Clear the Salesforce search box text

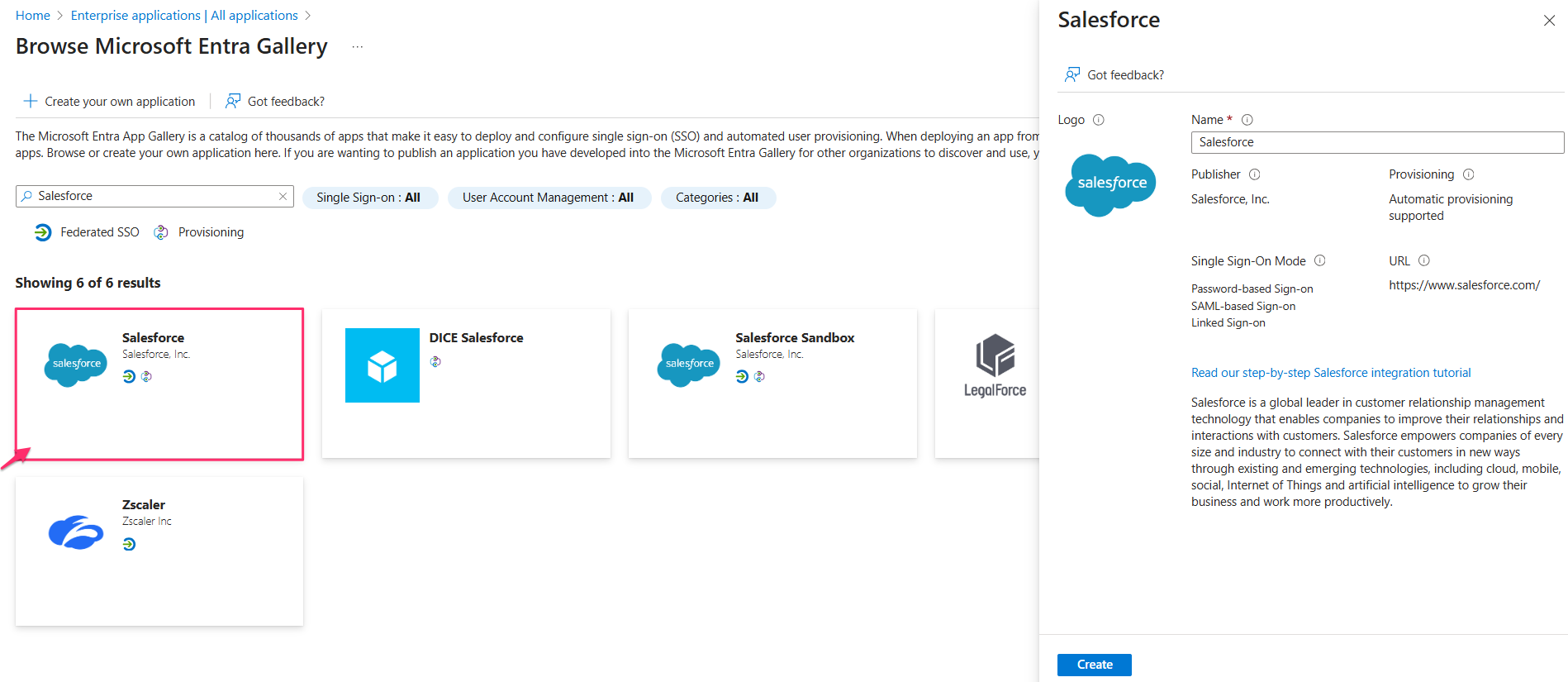coord(283,196)
